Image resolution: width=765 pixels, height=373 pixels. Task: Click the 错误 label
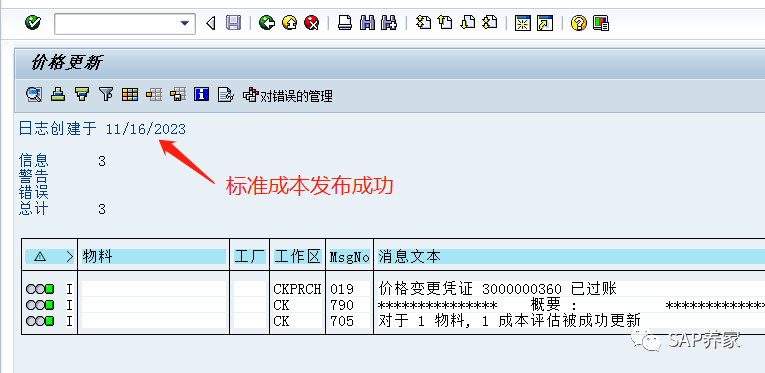34,193
